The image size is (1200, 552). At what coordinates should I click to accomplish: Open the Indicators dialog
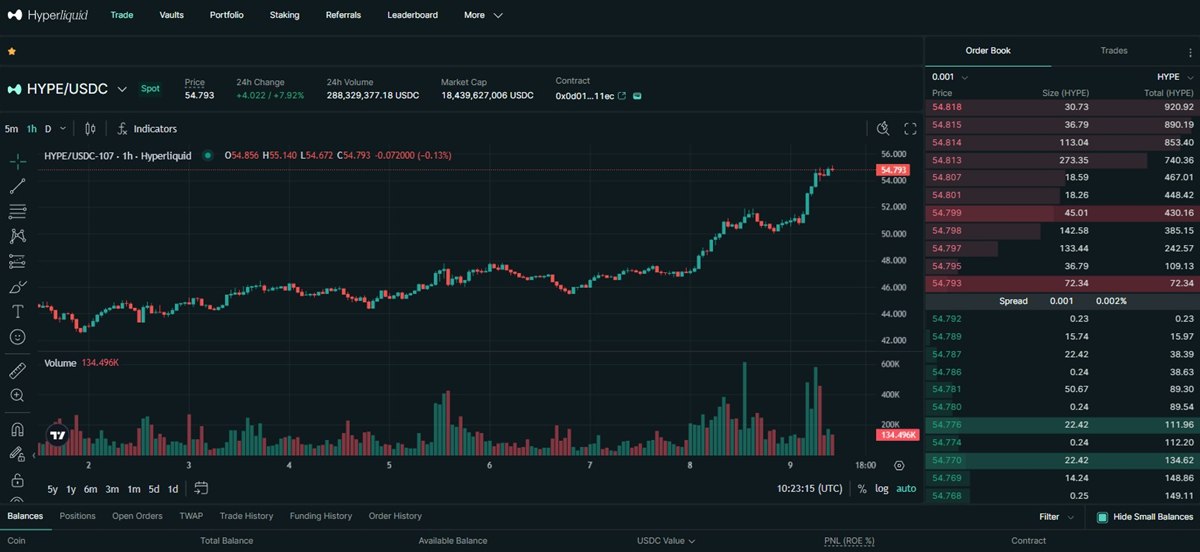(x=147, y=128)
